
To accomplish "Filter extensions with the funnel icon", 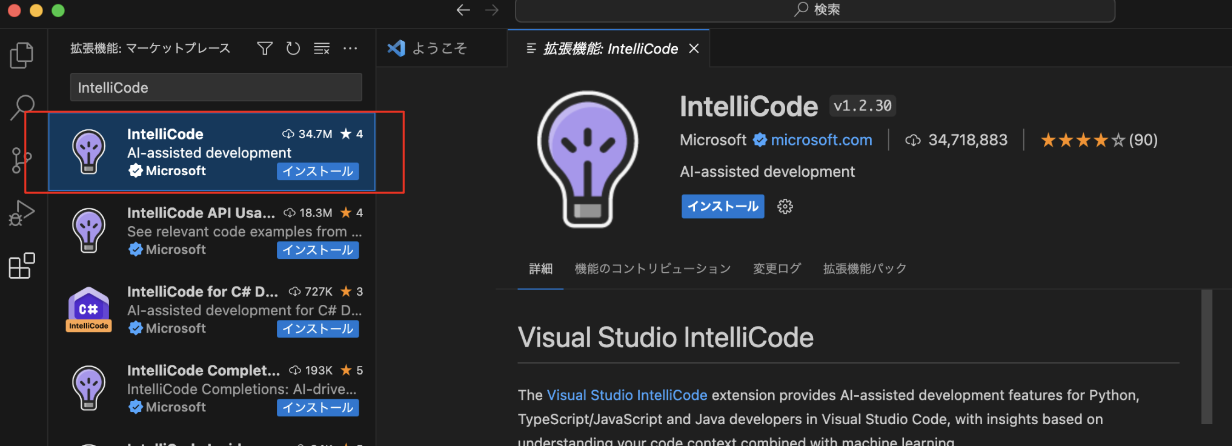I will 265,48.
